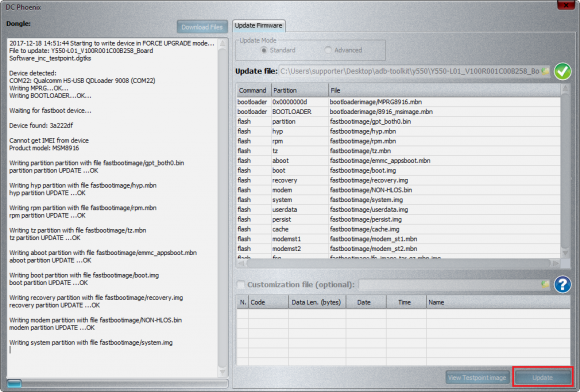Select the hyp partition row
This screenshot has width=580, height=392.
(398, 131)
